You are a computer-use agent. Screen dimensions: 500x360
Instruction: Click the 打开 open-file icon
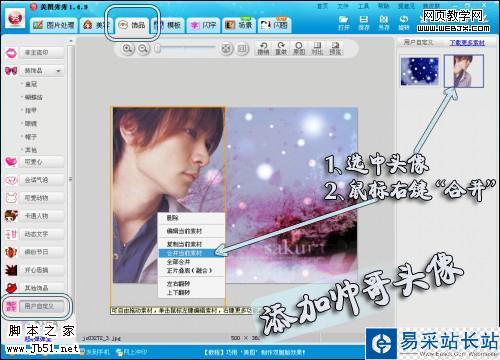[343, 23]
